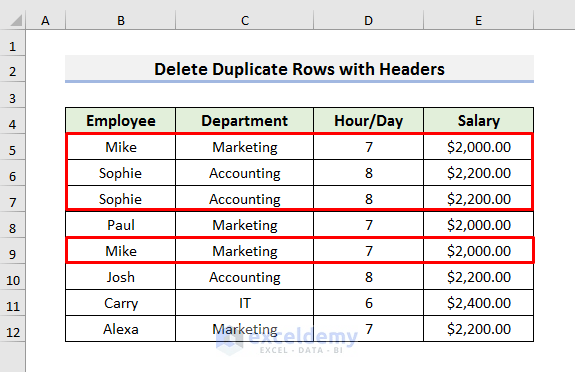Select the $2,400.00 salary cell
This screenshot has height=372, width=575.
click(479, 303)
